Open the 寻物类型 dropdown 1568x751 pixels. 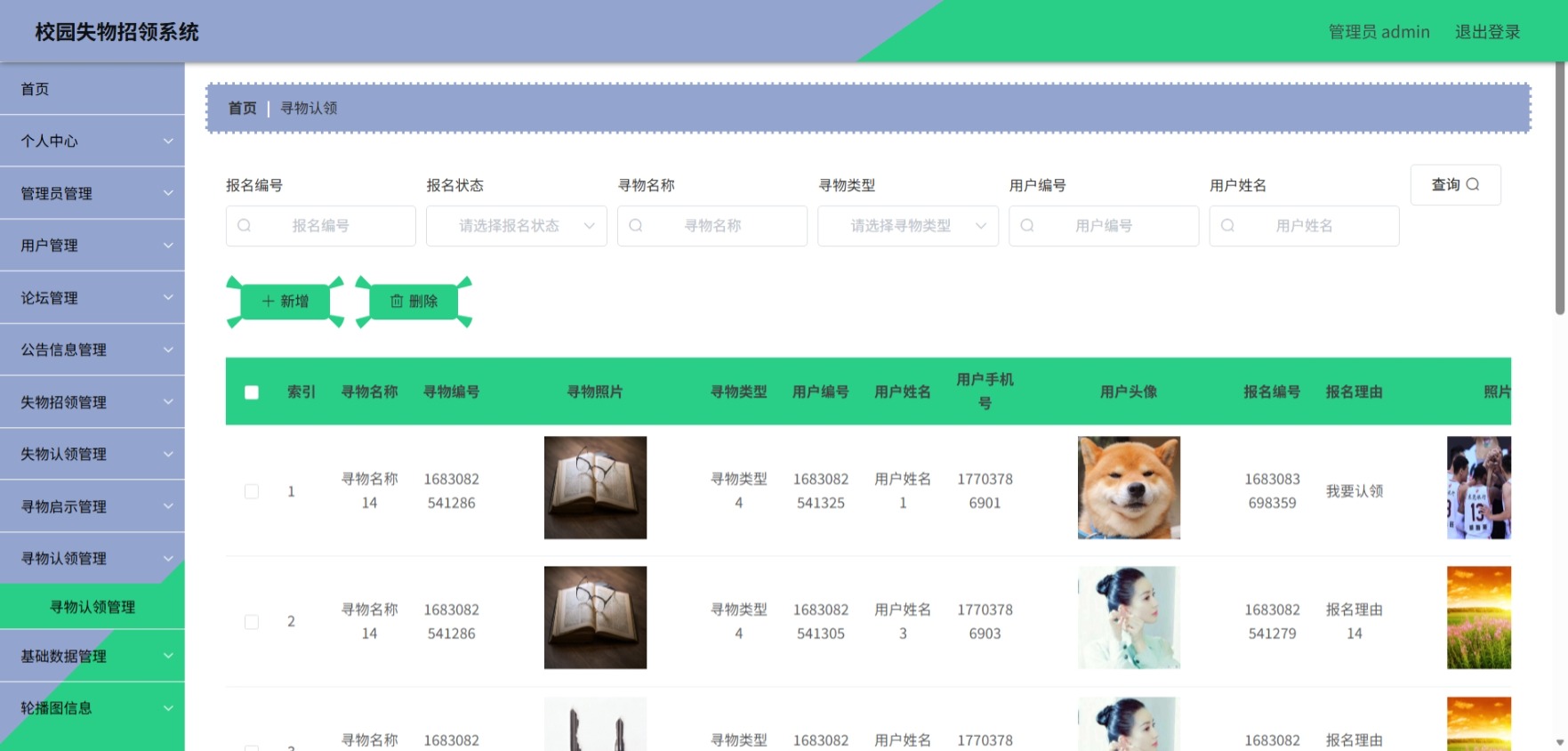pyautogui.click(x=908, y=226)
